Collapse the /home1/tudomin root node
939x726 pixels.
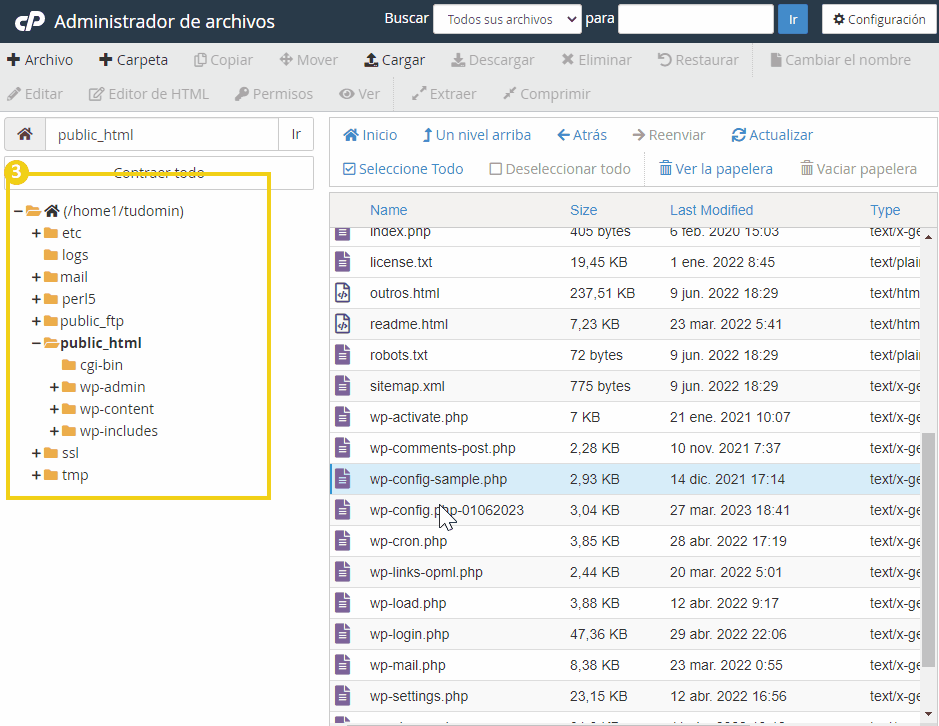coord(19,211)
